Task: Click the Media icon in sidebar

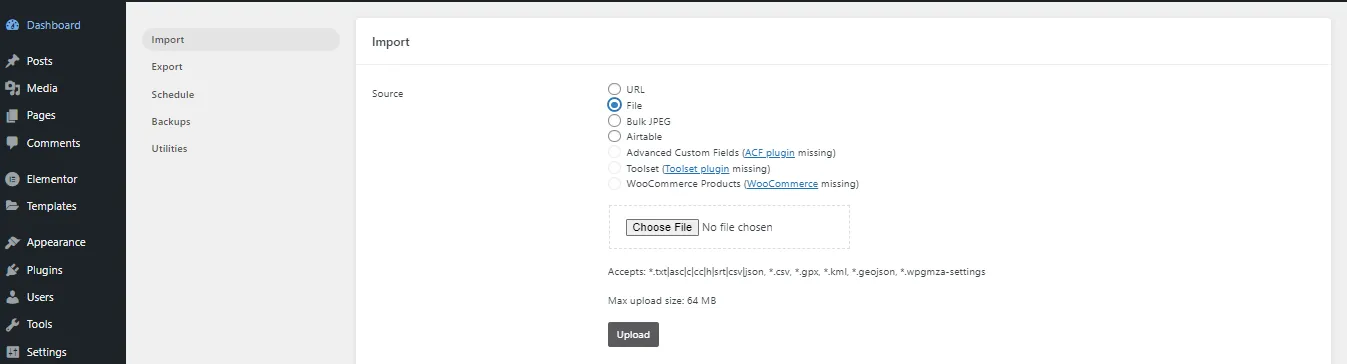Action: (x=12, y=88)
